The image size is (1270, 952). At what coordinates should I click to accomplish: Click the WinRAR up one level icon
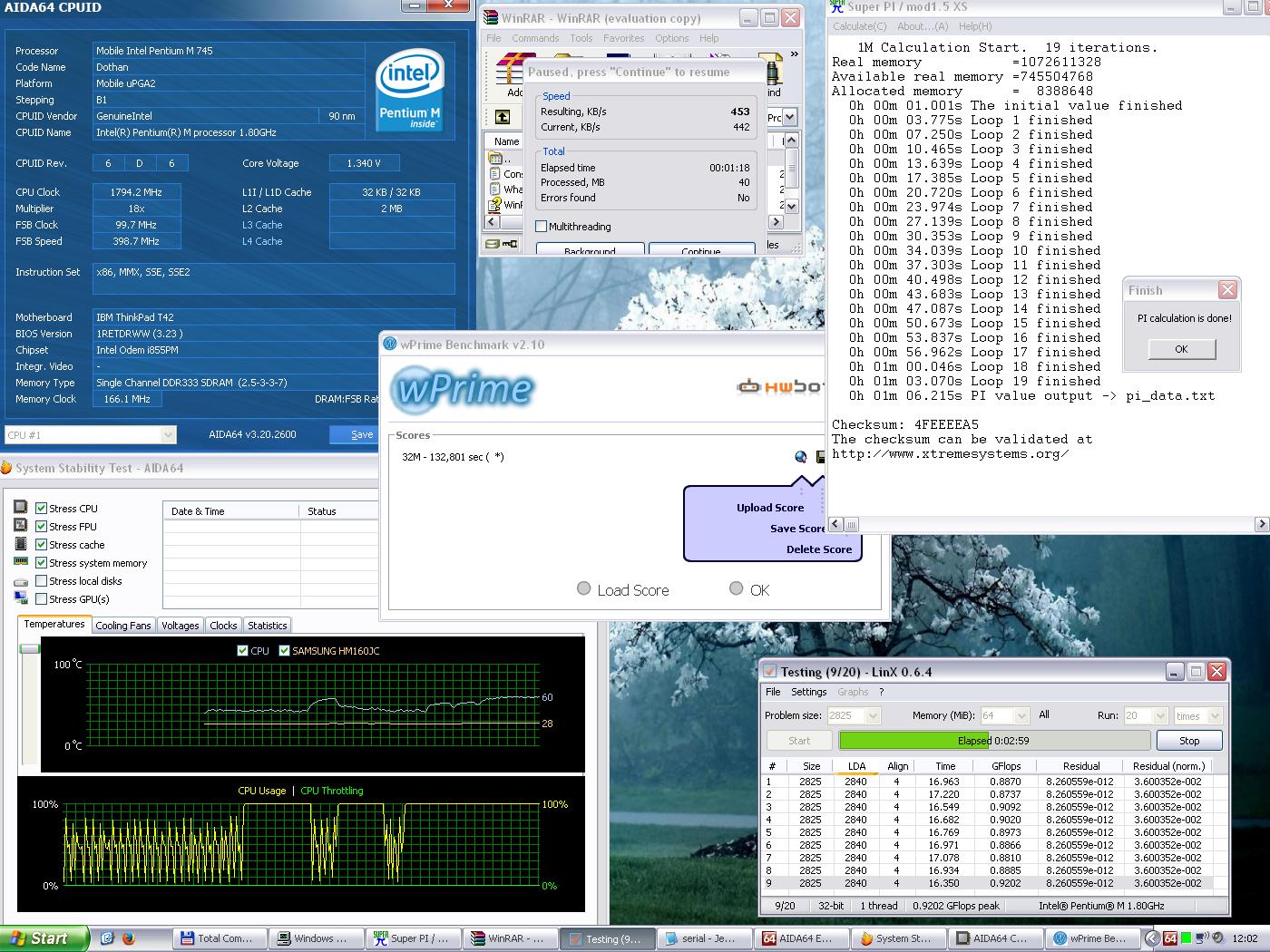pyautogui.click(x=502, y=117)
